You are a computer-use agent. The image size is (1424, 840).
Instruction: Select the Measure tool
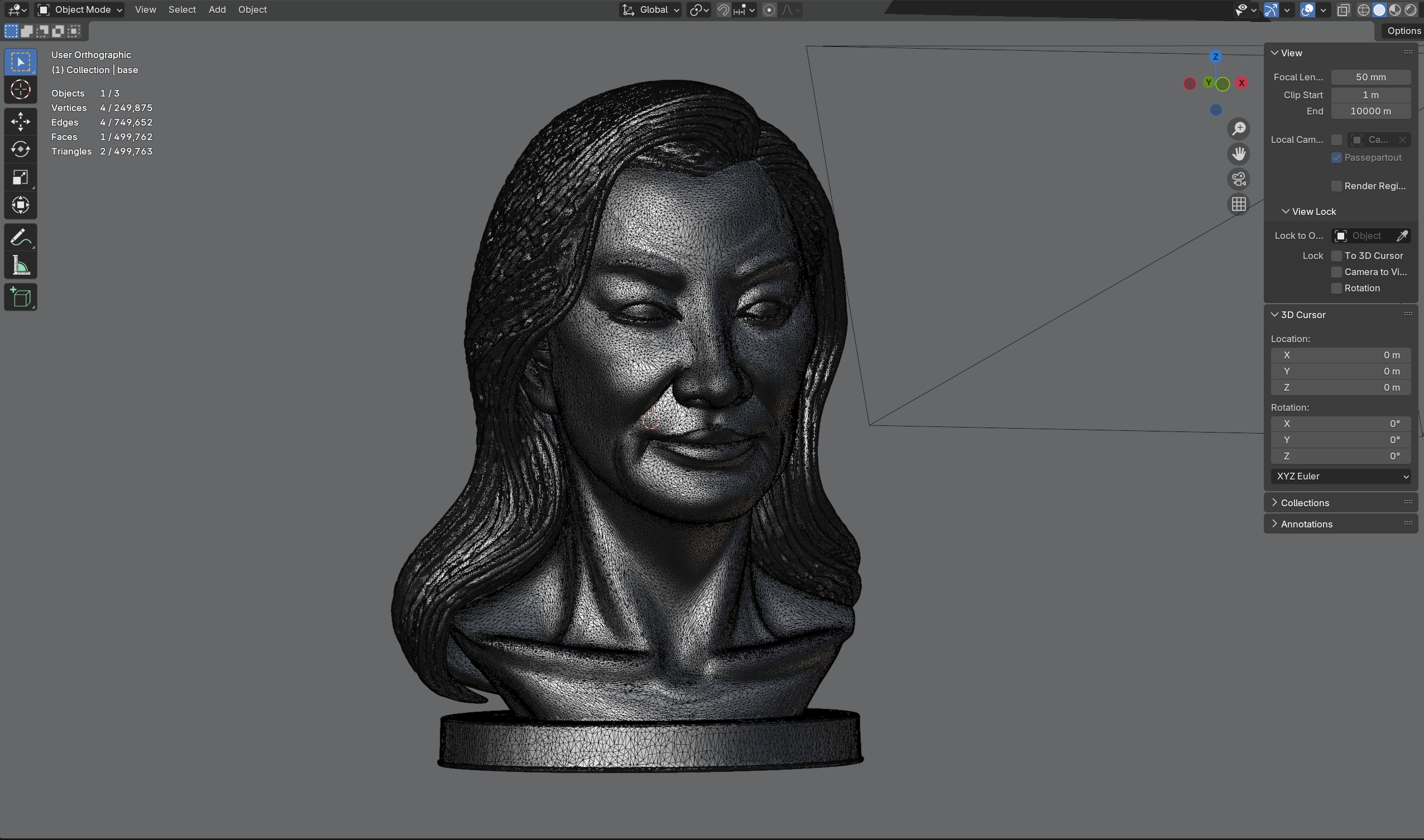[x=21, y=266]
